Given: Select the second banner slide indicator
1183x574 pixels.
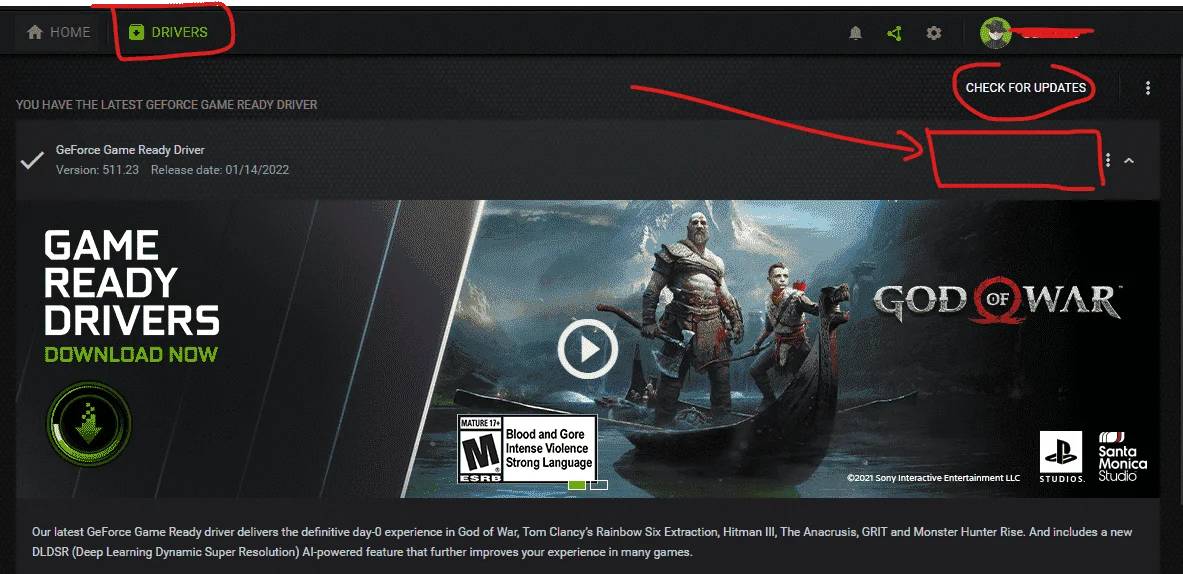Looking at the screenshot, I should pyautogui.click(x=599, y=484).
